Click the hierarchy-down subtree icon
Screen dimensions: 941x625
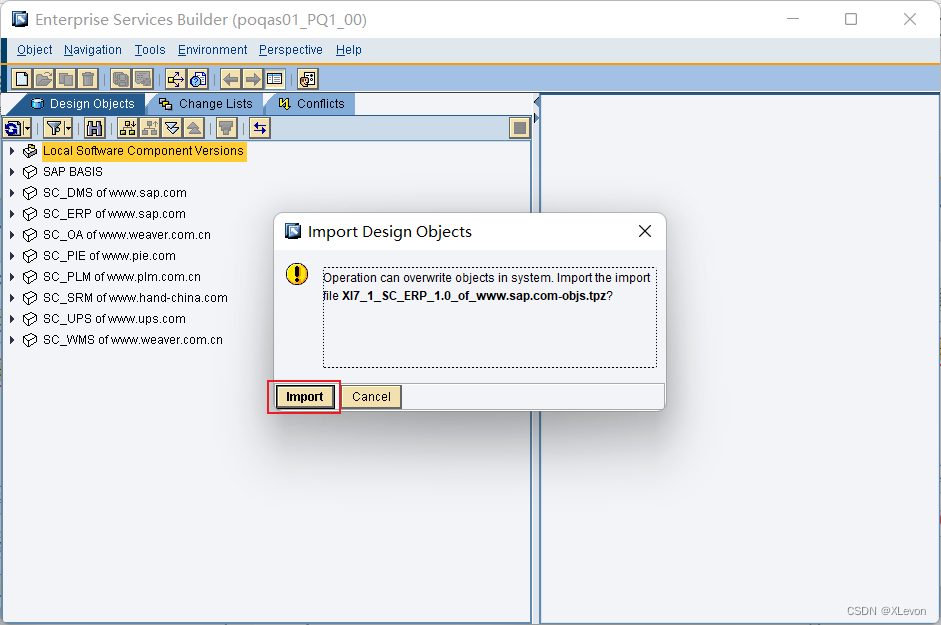tap(127, 128)
